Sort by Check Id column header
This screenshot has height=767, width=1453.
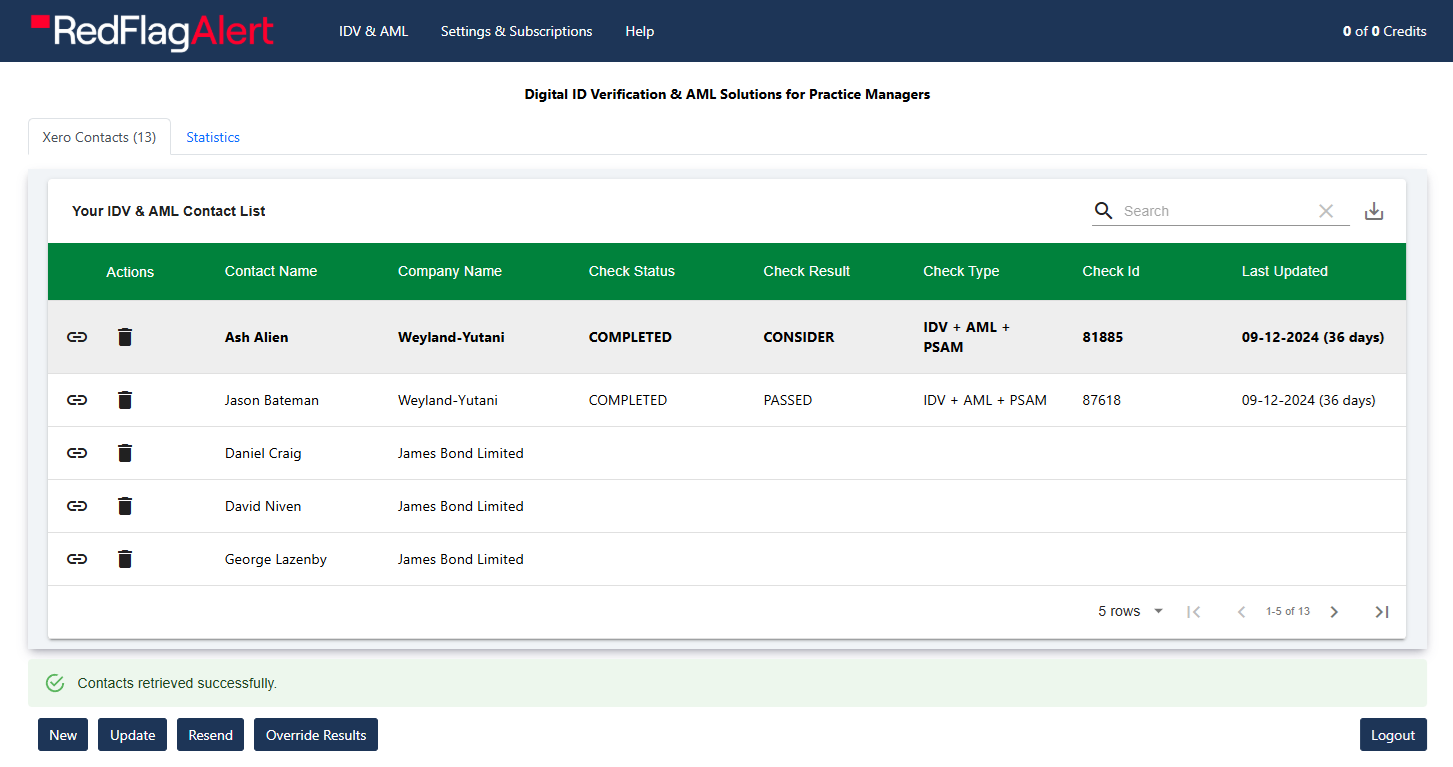[1111, 271]
